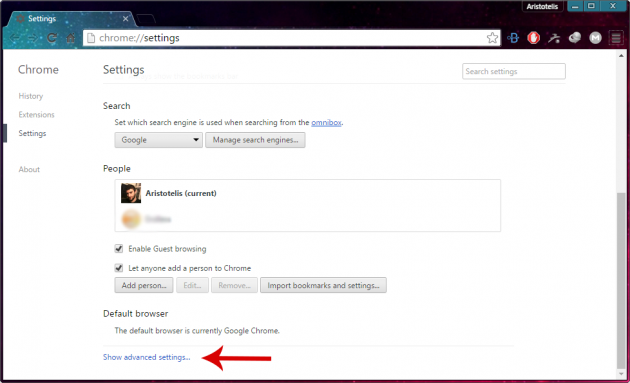Image resolution: width=630 pixels, height=383 pixels.
Task: Click the Add person button
Action: click(x=144, y=285)
